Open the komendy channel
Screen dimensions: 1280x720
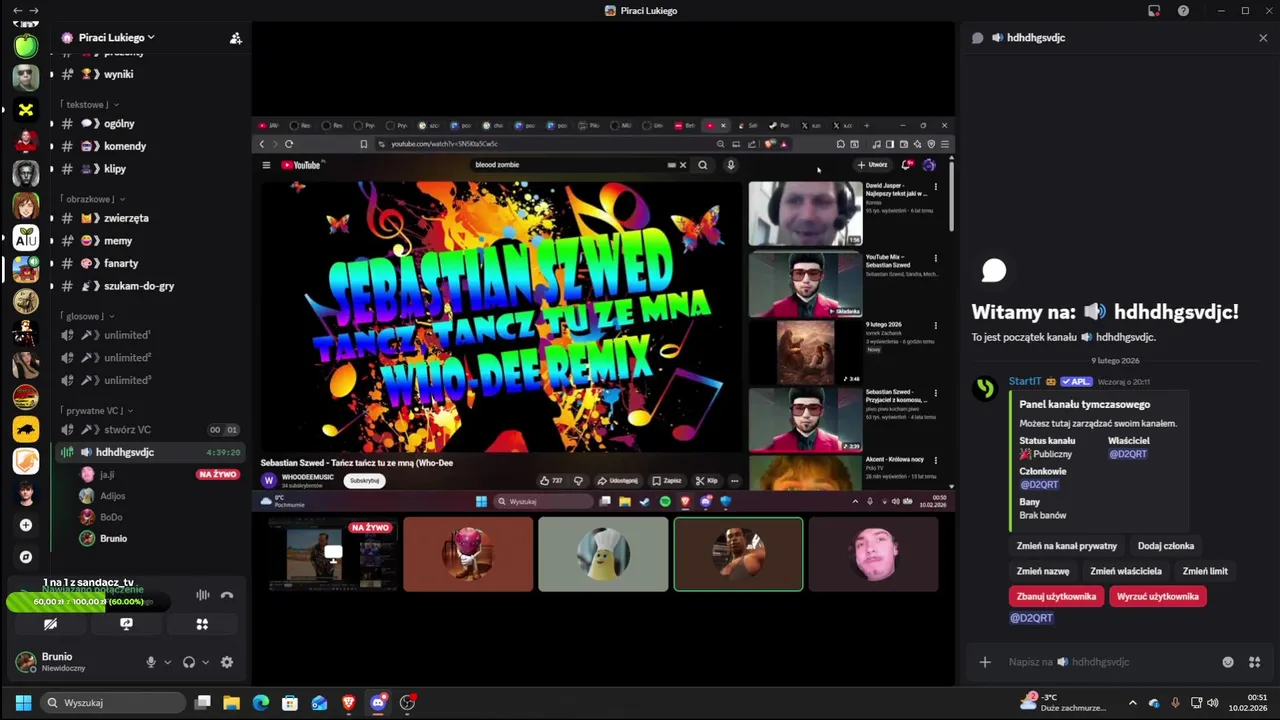[x=148, y=146]
